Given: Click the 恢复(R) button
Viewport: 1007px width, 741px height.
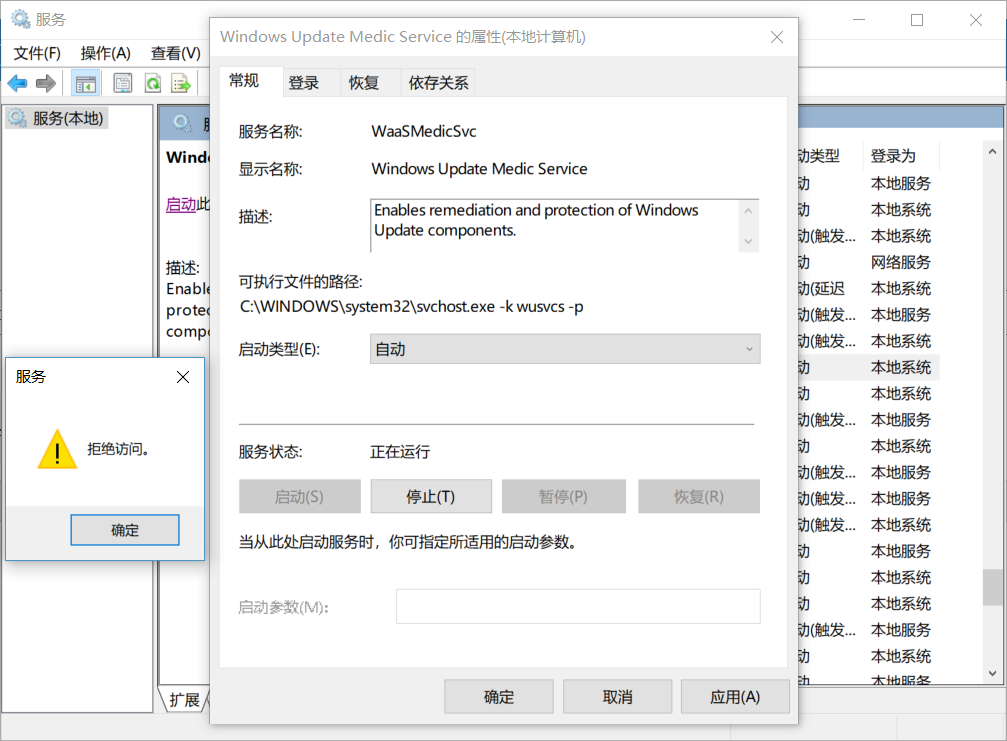Looking at the screenshot, I should [699, 496].
